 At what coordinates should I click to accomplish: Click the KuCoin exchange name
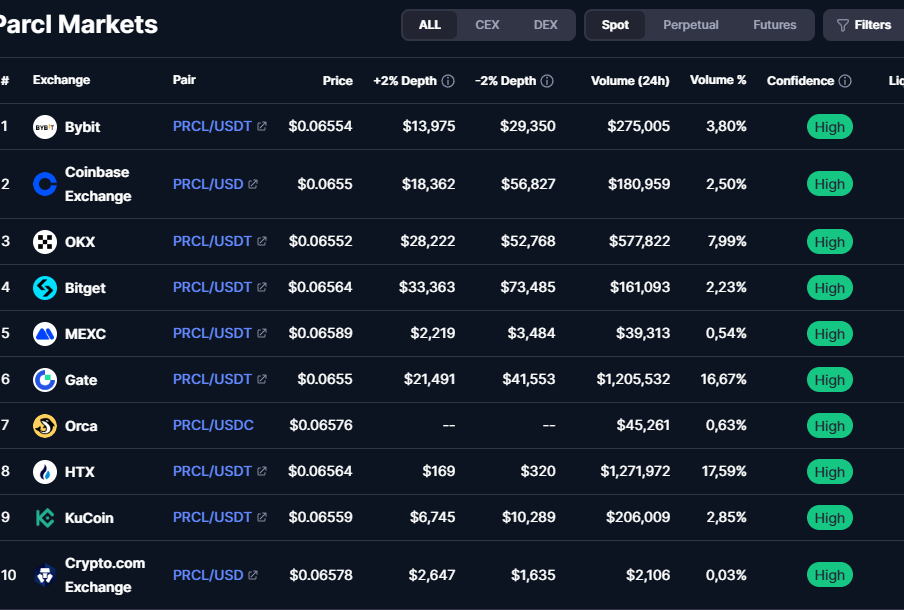coord(89,518)
